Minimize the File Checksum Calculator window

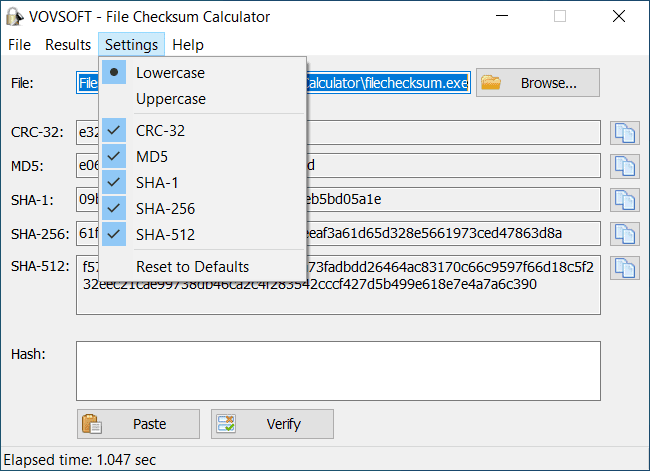502,16
